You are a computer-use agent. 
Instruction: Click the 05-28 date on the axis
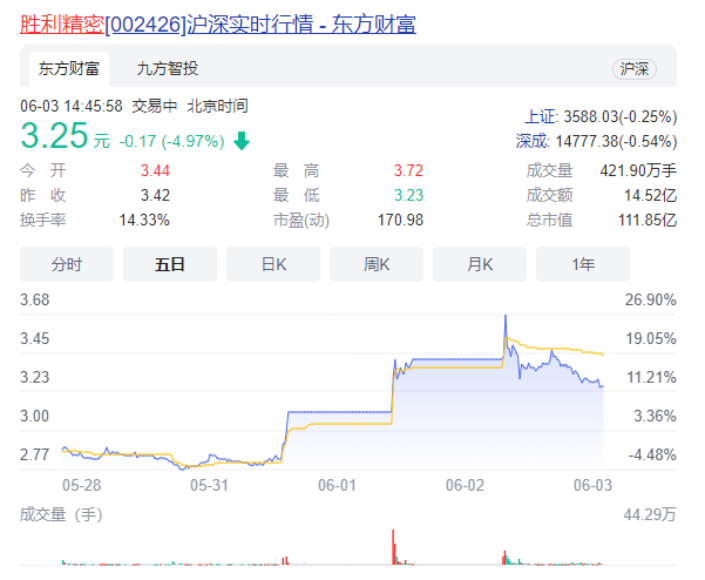click(x=81, y=485)
